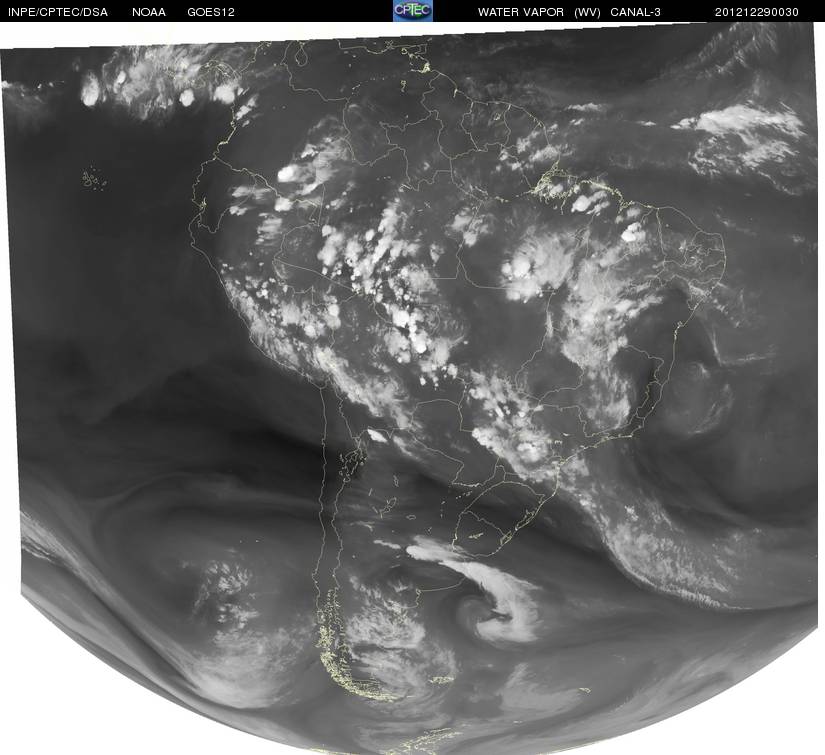The height and width of the screenshot is (755, 825).
Task: Click the INPE/CPTEC/DSA header text
Action: (58, 12)
